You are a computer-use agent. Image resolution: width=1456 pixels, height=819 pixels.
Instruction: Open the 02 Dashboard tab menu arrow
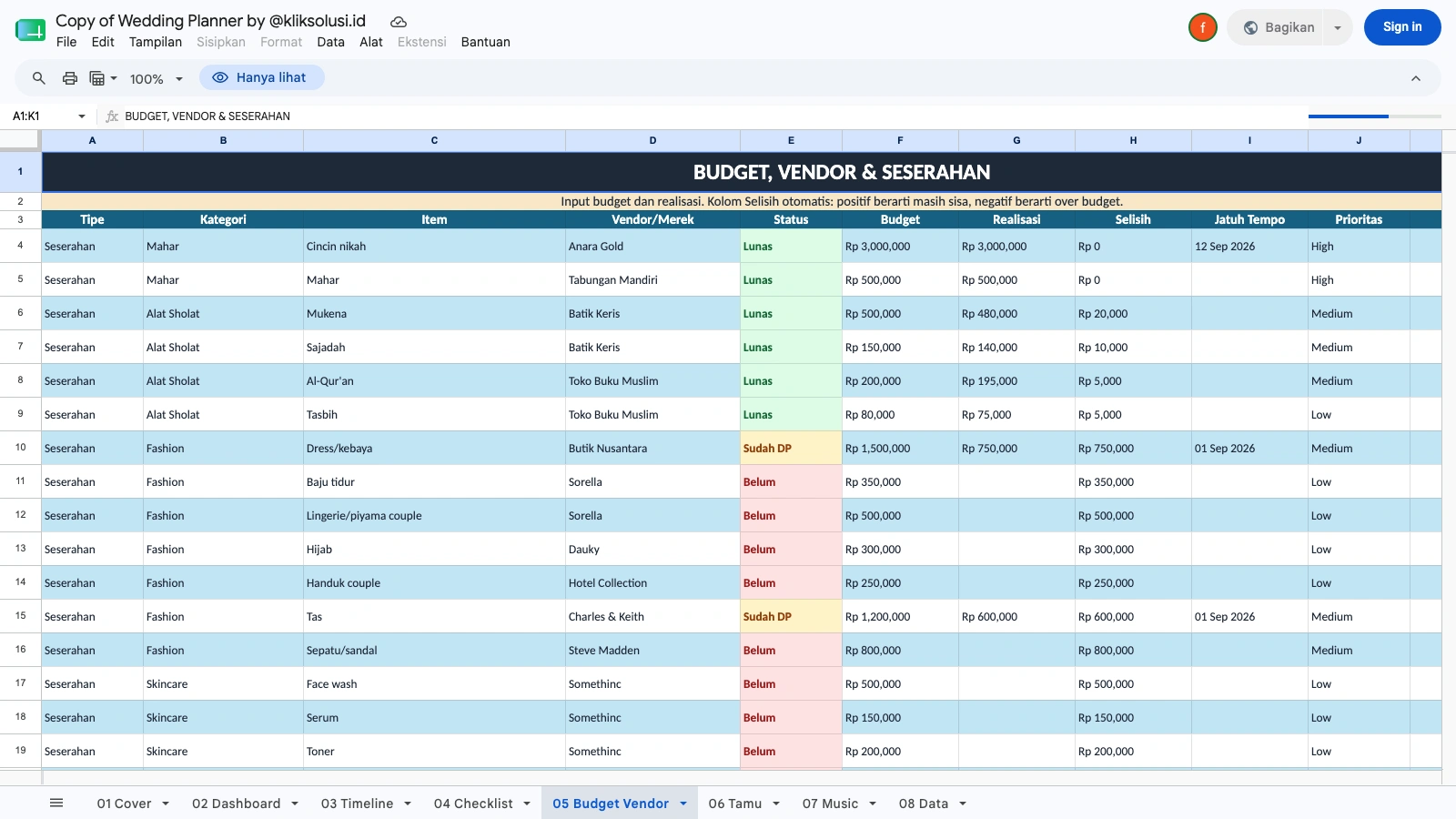pos(295,804)
